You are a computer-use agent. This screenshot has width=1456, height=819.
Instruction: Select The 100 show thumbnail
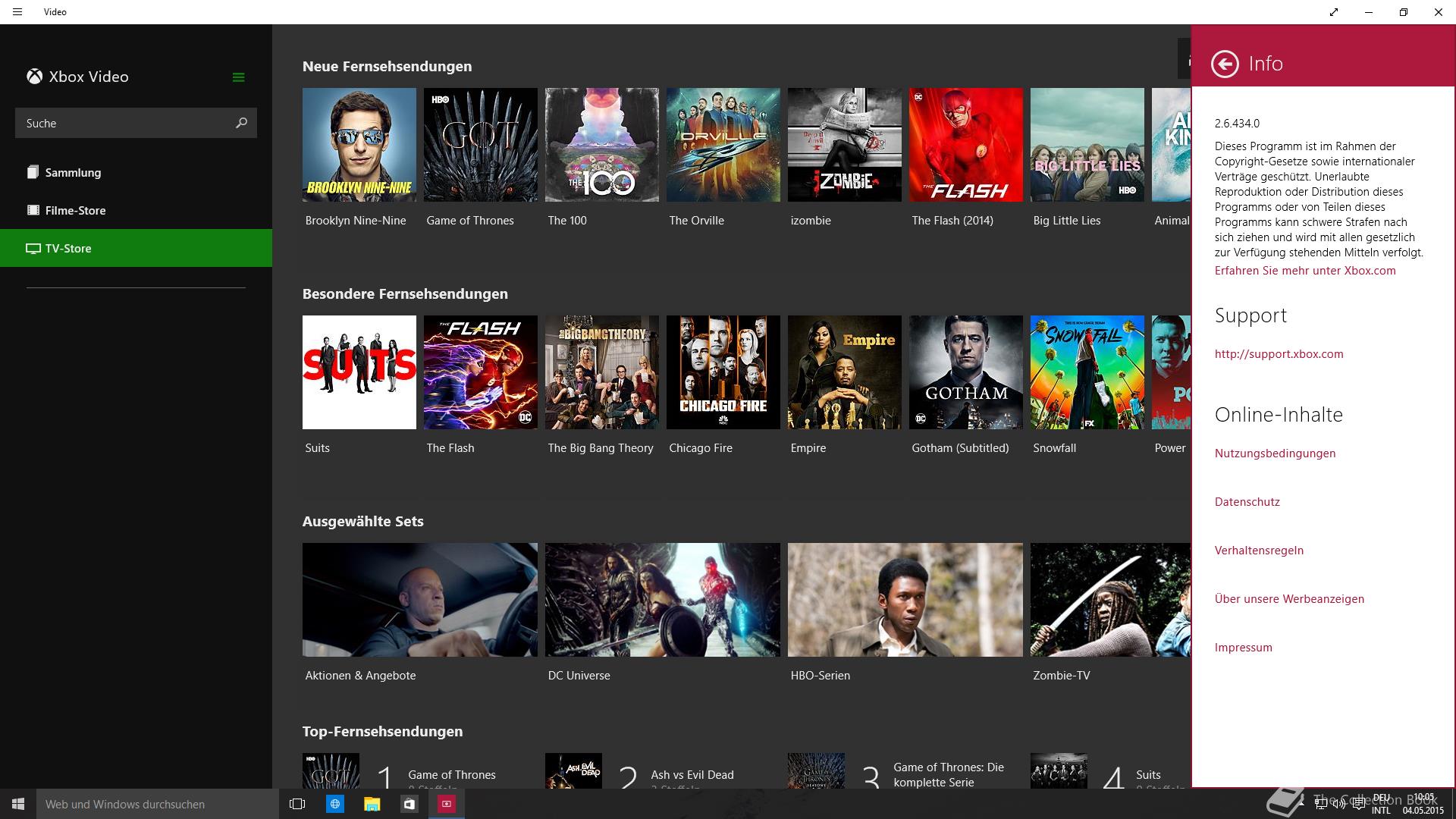point(602,145)
